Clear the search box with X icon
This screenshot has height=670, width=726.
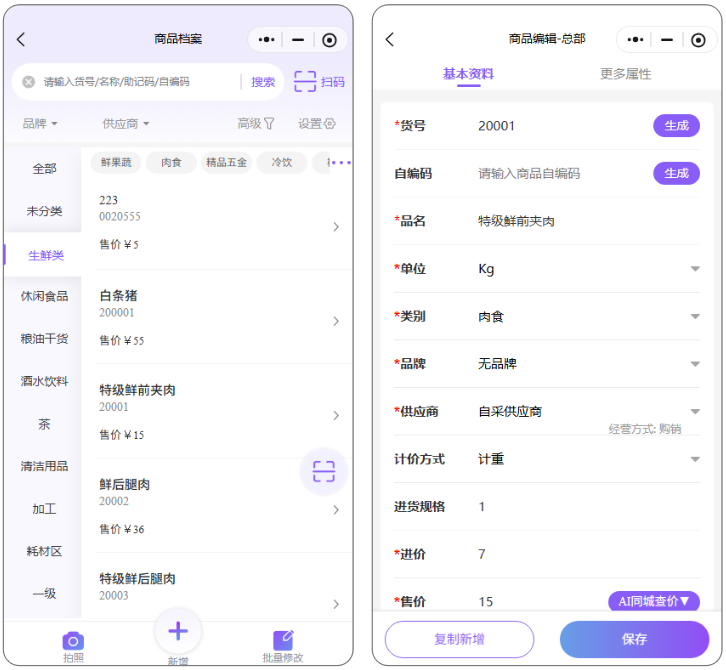(x=29, y=82)
